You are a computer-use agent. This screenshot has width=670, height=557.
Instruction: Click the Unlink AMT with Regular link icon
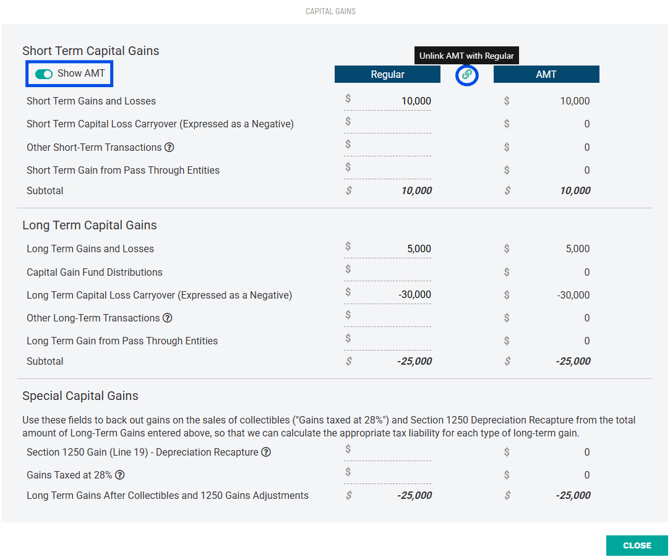[x=466, y=75]
